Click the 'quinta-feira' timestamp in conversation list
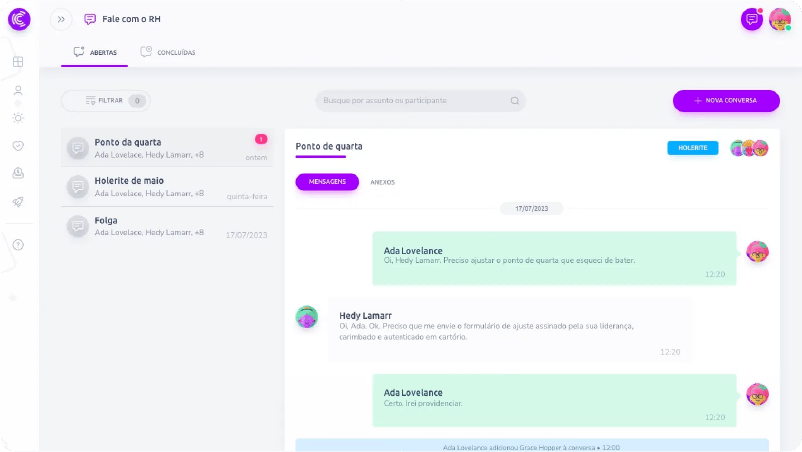 (247, 196)
